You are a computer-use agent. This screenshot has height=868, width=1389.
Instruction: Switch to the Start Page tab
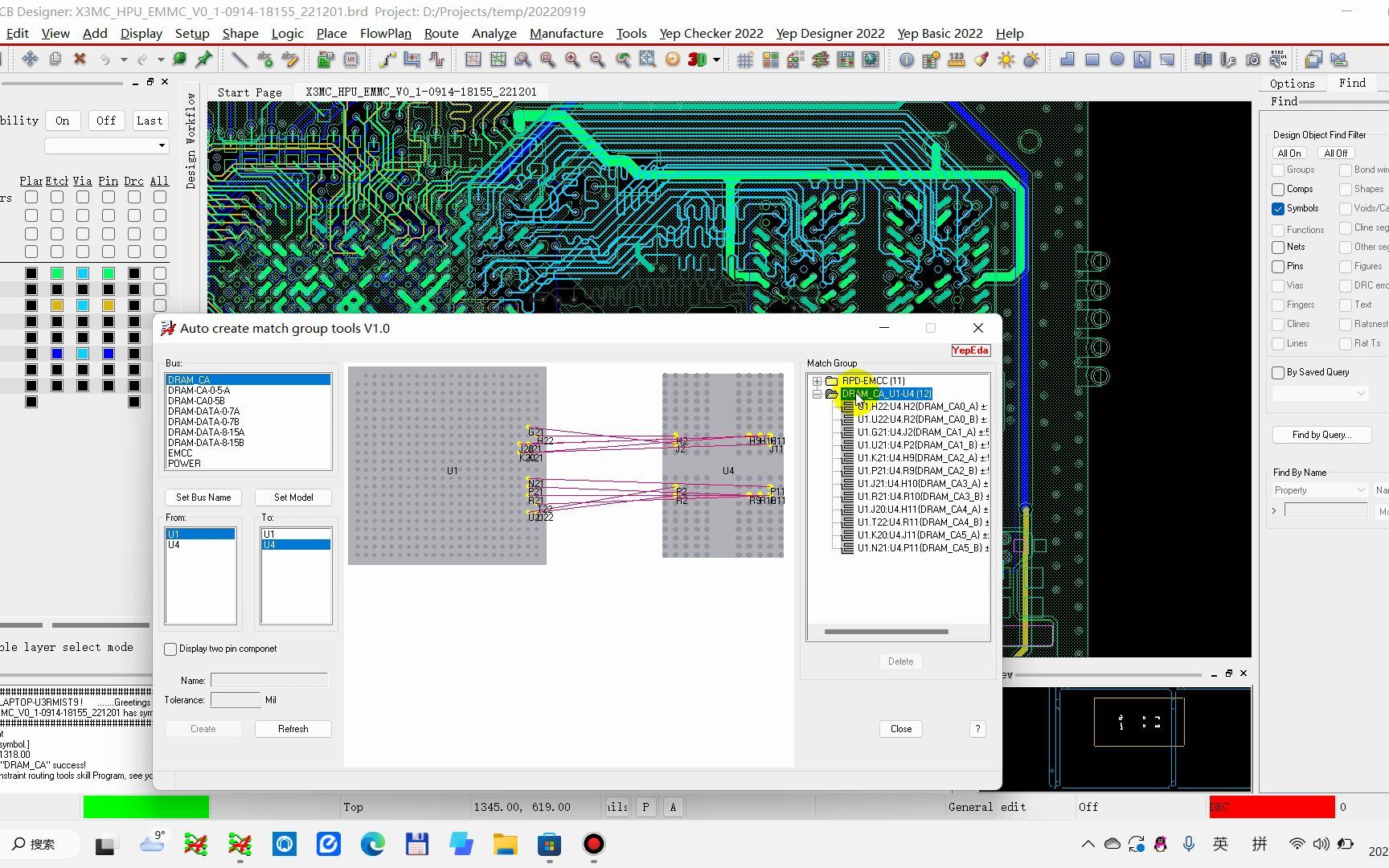(249, 92)
